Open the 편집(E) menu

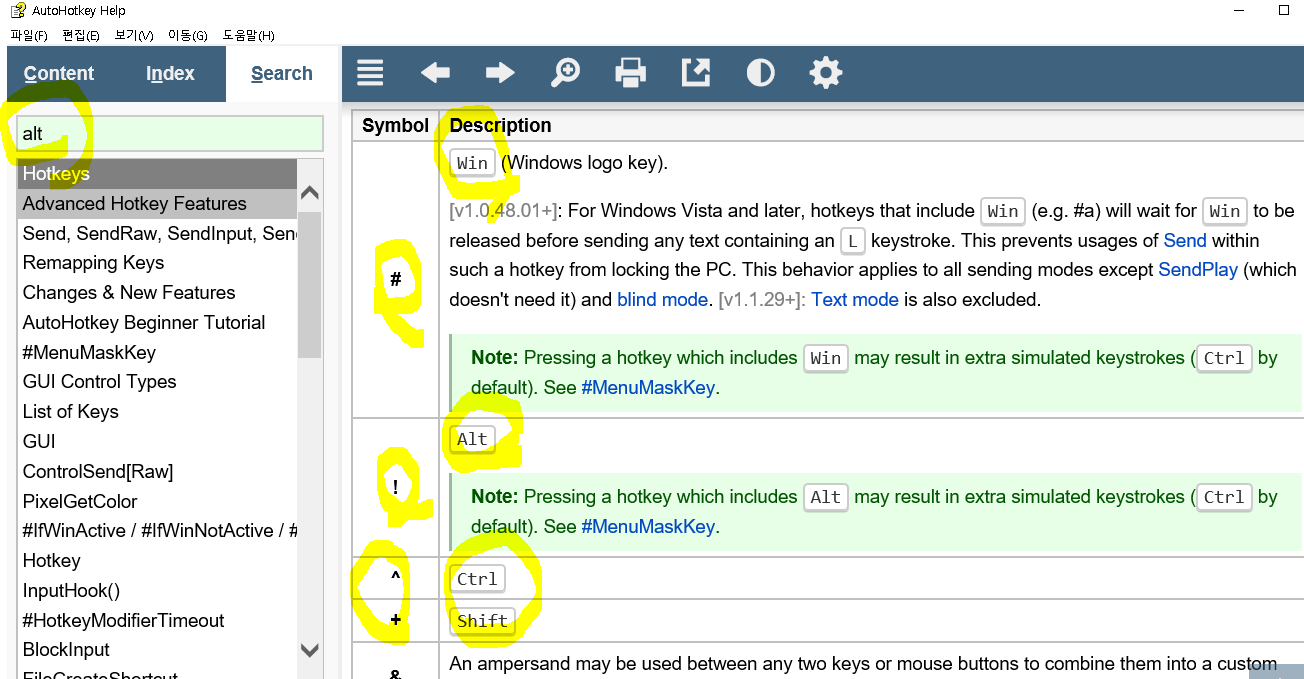81,35
